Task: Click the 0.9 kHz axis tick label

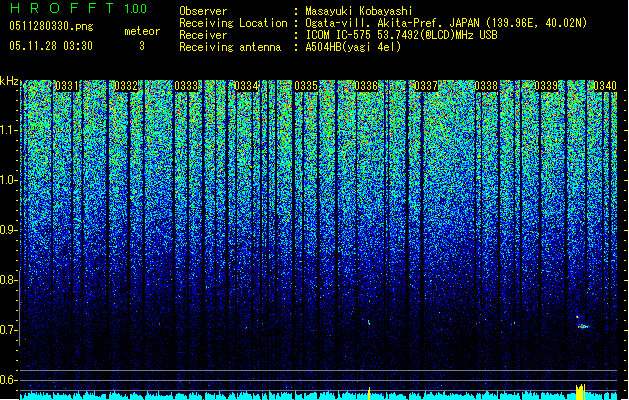Action: pyautogui.click(x=9, y=230)
